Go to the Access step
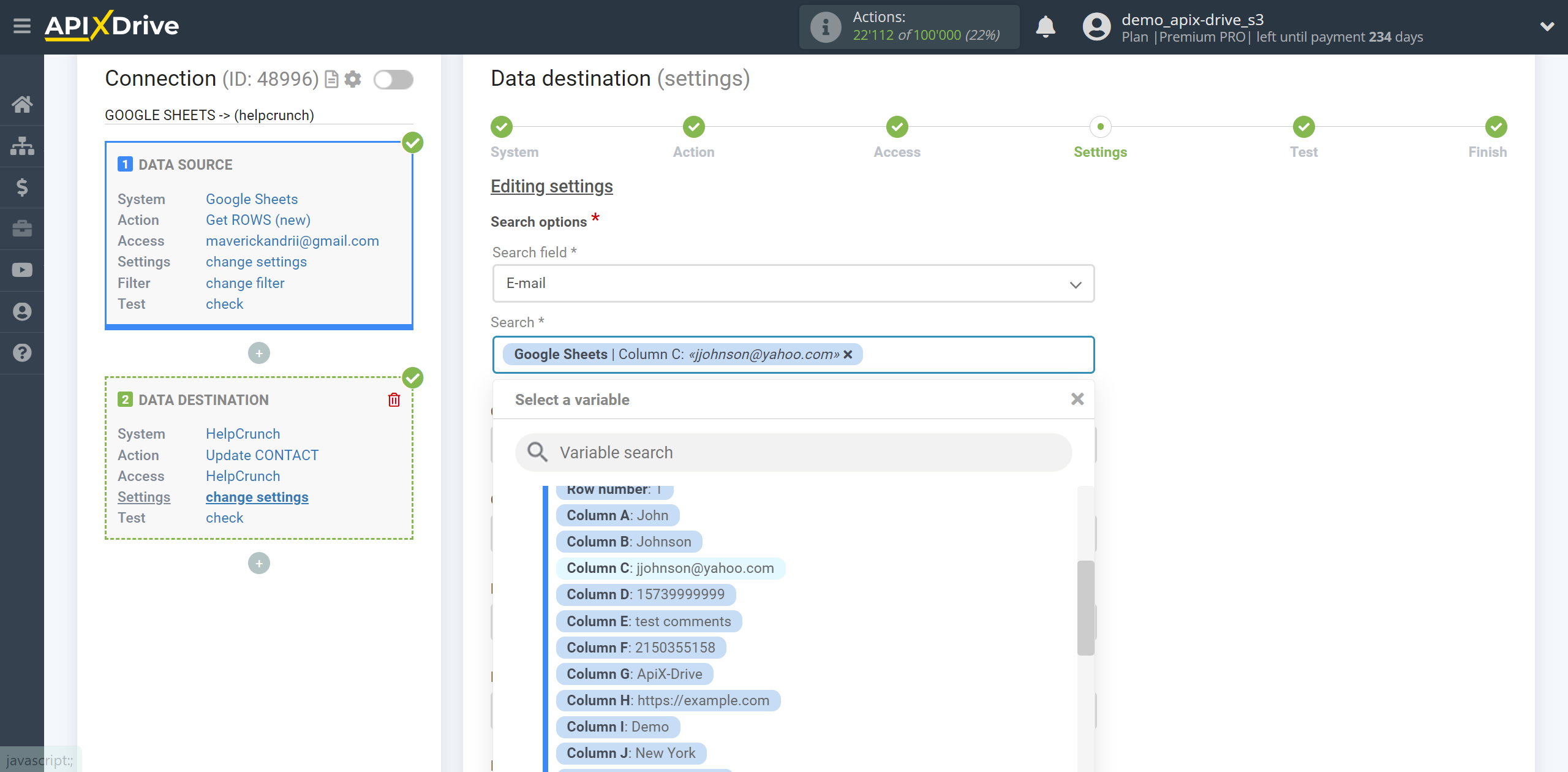The height and width of the screenshot is (772, 1568). click(x=897, y=127)
